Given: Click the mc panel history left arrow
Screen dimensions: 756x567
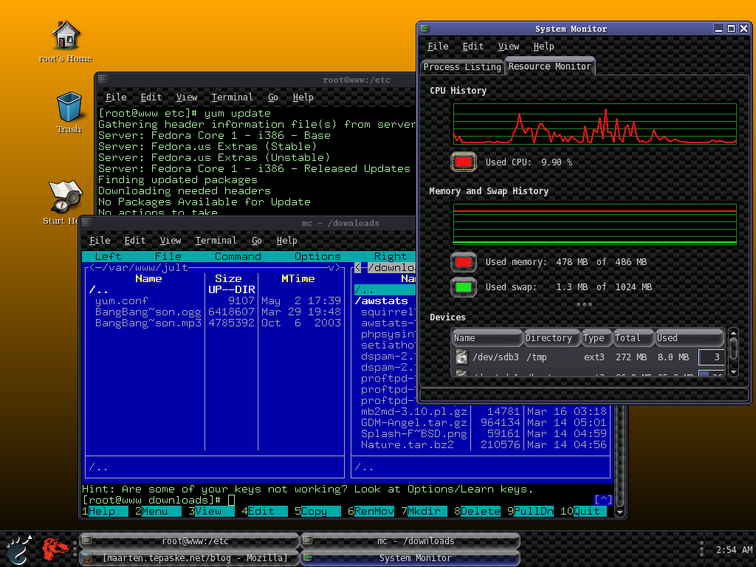Looking at the screenshot, I should pyautogui.click(x=358, y=268).
